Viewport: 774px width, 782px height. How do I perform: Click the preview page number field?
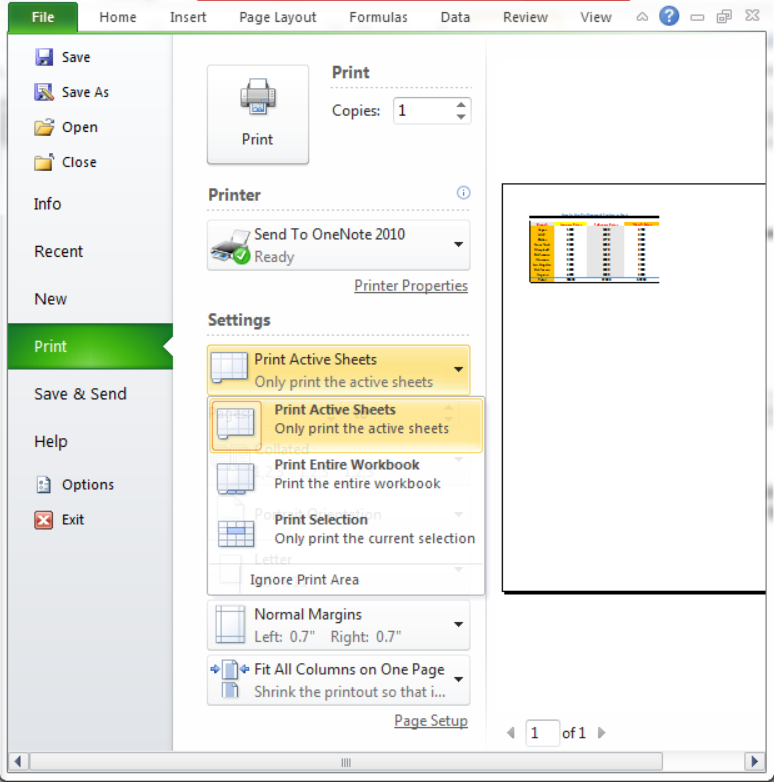542,733
